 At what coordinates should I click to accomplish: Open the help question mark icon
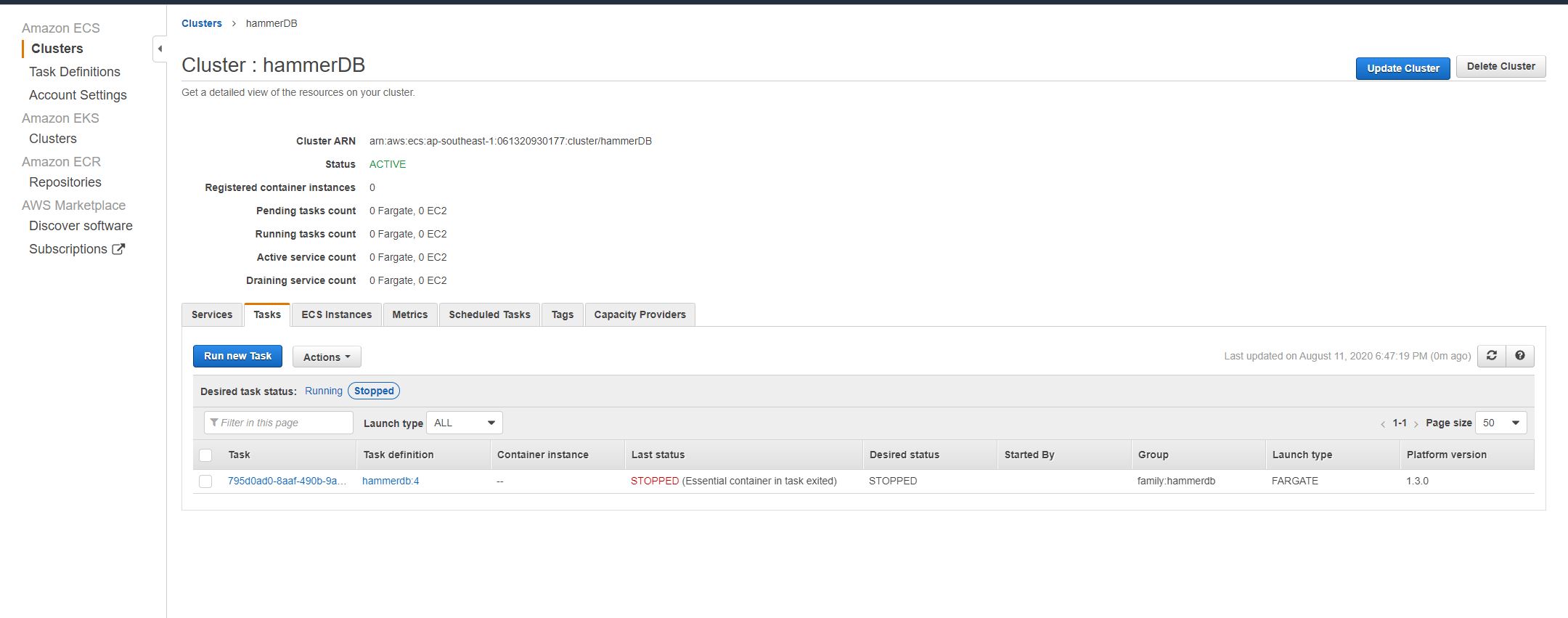tap(1519, 356)
